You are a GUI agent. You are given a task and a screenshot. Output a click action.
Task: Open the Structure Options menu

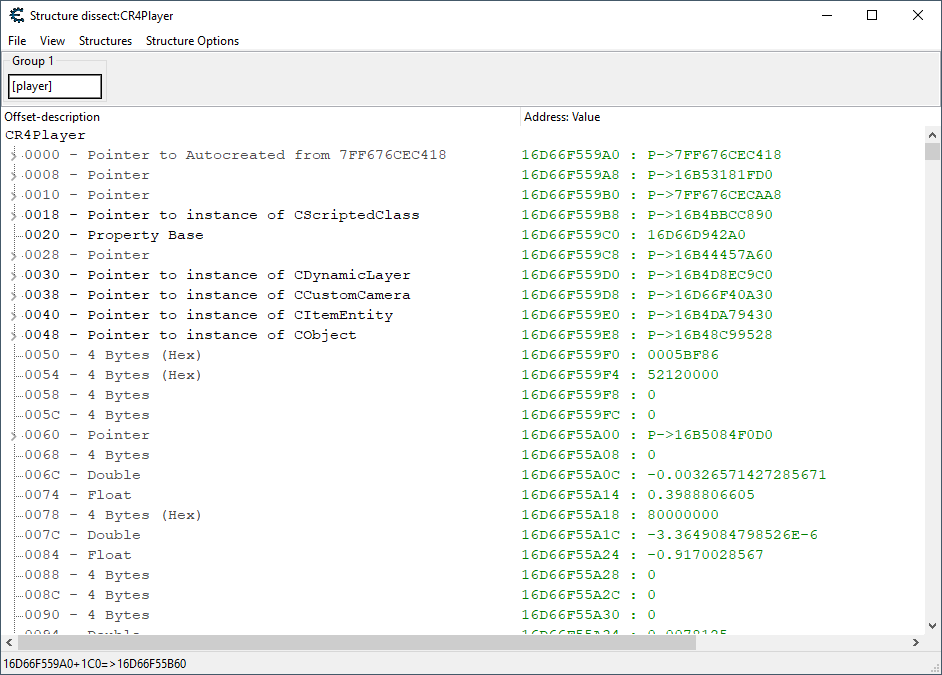[x=192, y=41]
